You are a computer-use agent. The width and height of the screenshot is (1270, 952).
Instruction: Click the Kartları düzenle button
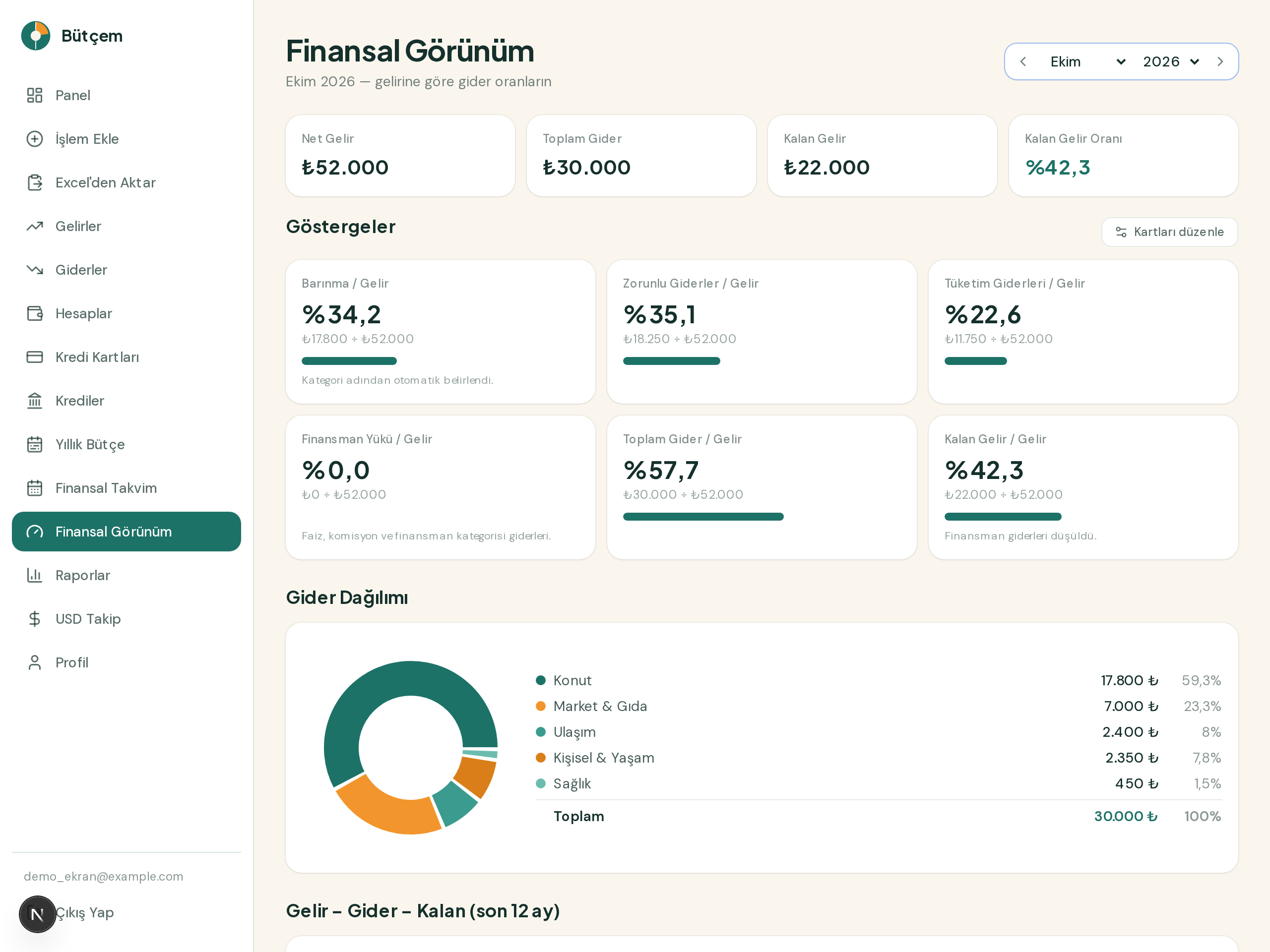pyautogui.click(x=1169, y=232)
